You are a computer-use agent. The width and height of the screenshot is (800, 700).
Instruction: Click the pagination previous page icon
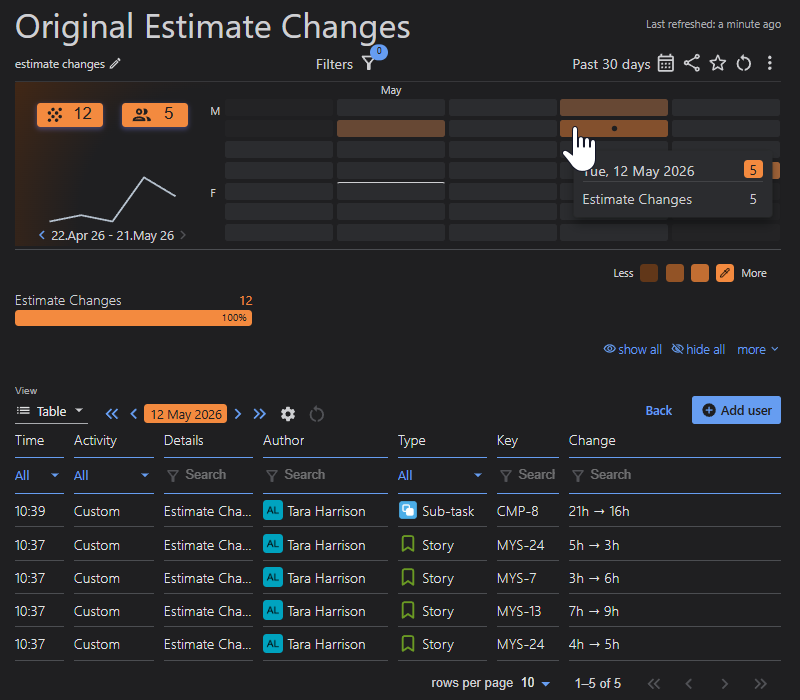point(689,683)
